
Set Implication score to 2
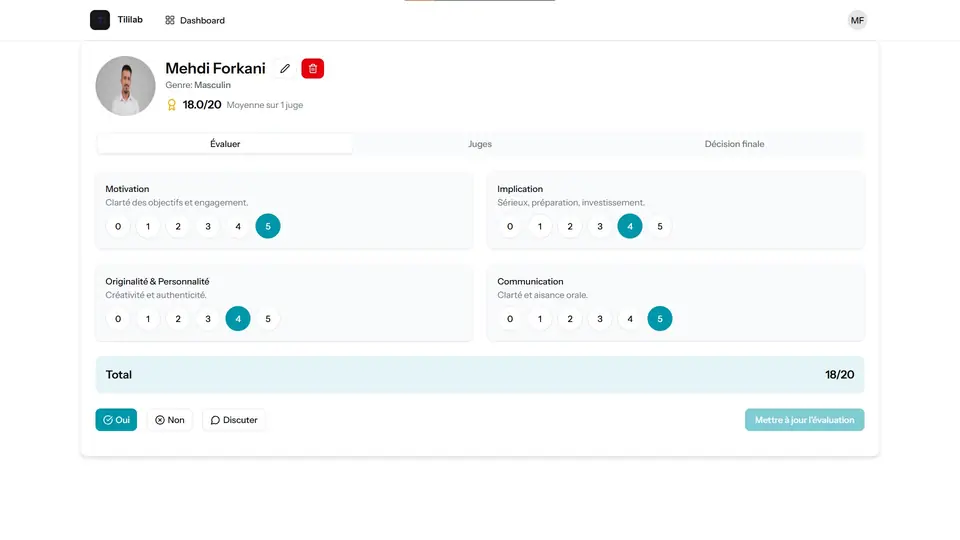tap(570, 227)
